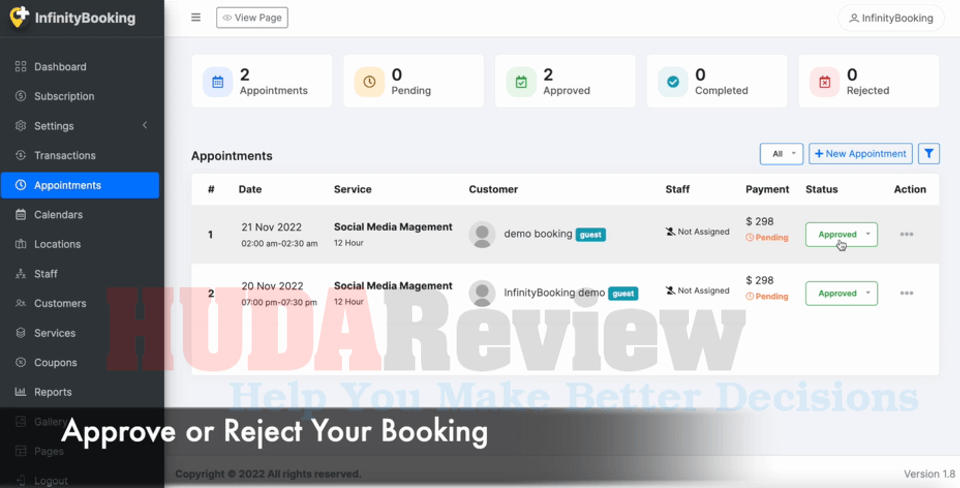Viewport: 960px width, 488px height.
Task: Open Approved status dropdown for demo booking
Action: click(x=841, y=235)
